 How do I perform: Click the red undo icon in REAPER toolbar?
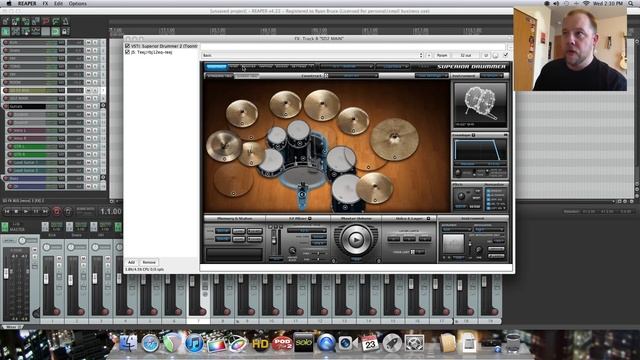pyautogui.click(x=45, y=21)
